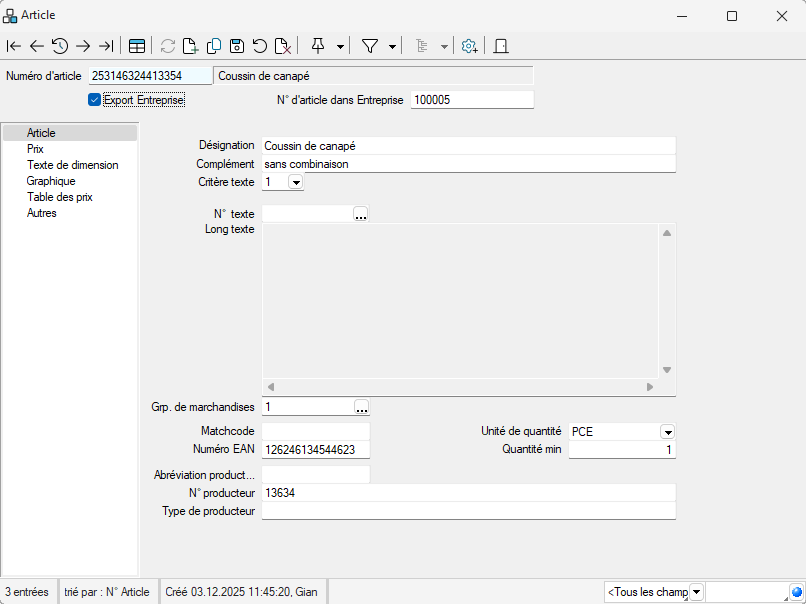Go to the first record

[x=14, y=46]
